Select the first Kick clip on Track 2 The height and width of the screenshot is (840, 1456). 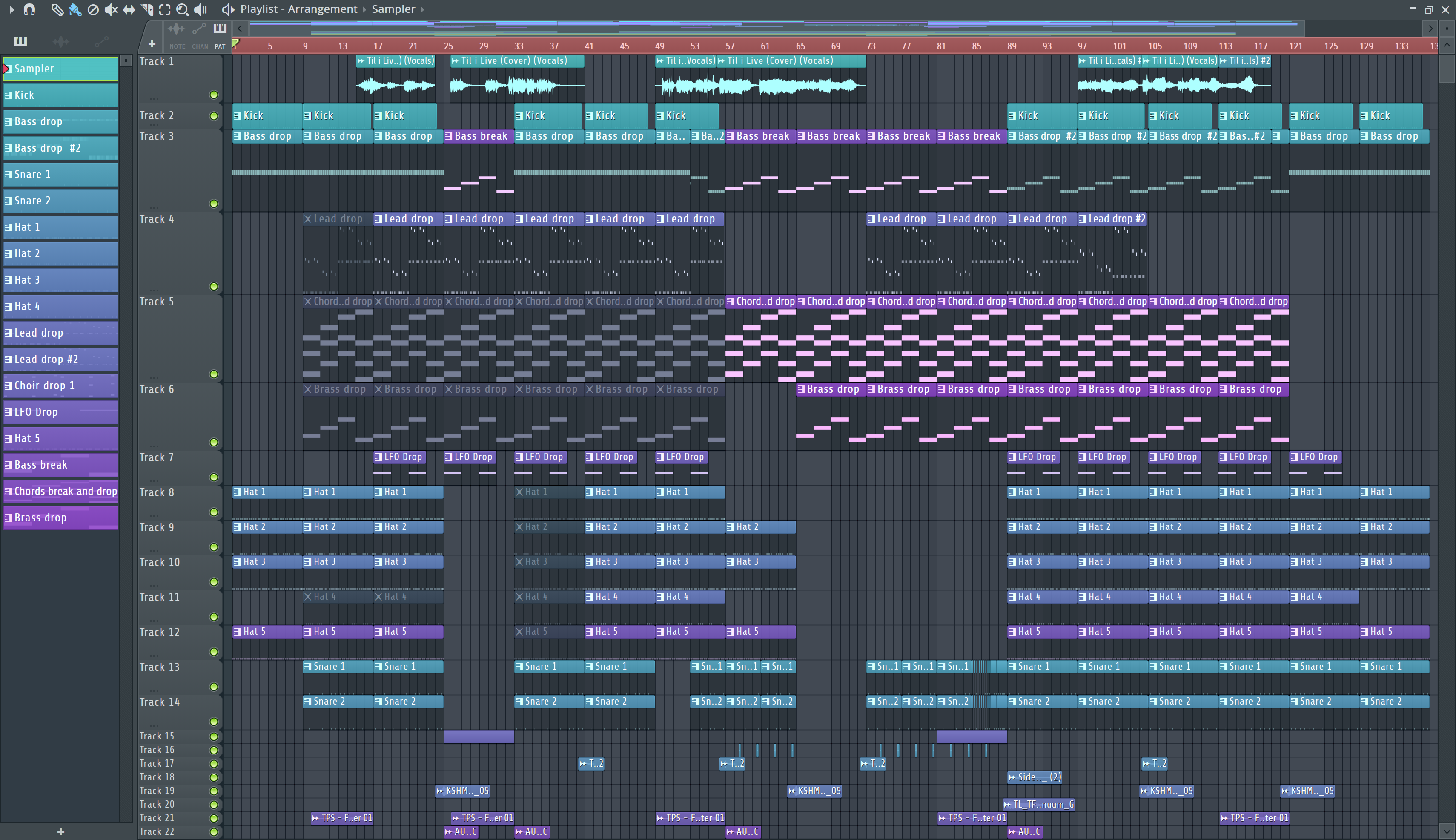point(267,116)
